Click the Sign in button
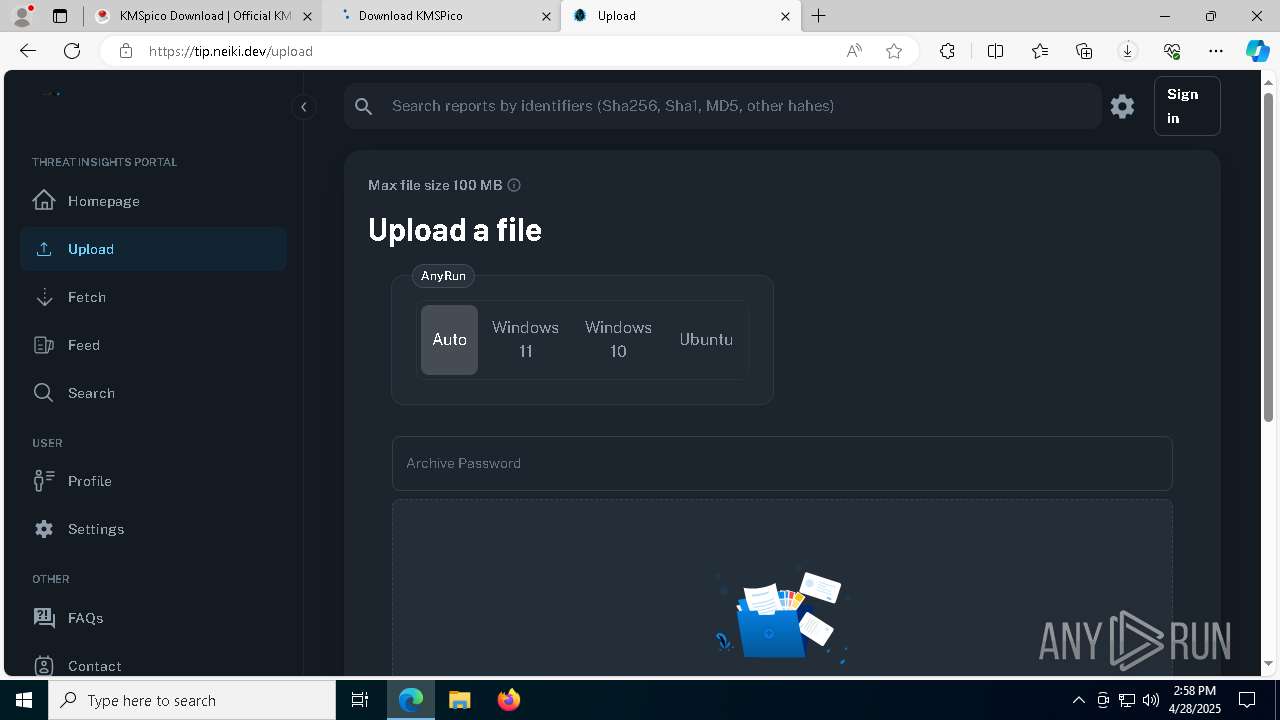The image size is (1280, 720). [1187, 106]
